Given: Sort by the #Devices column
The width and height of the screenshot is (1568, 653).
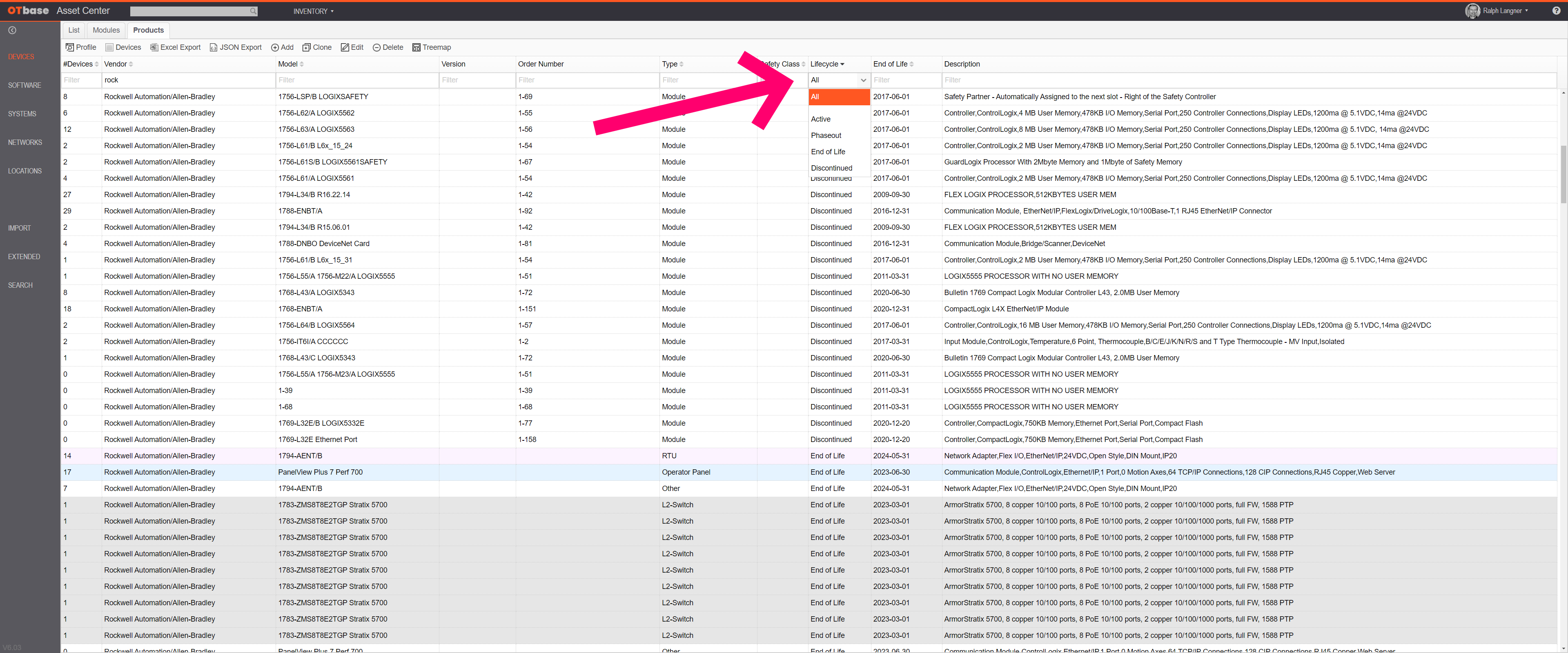Looking at the screenshot, I should point(80,64).
